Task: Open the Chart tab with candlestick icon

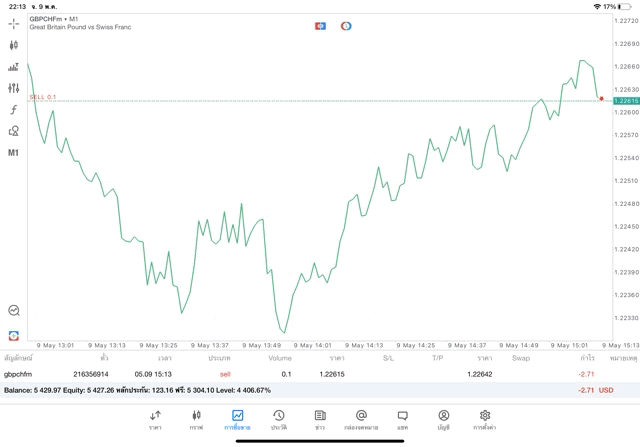Action: (196, 420)
